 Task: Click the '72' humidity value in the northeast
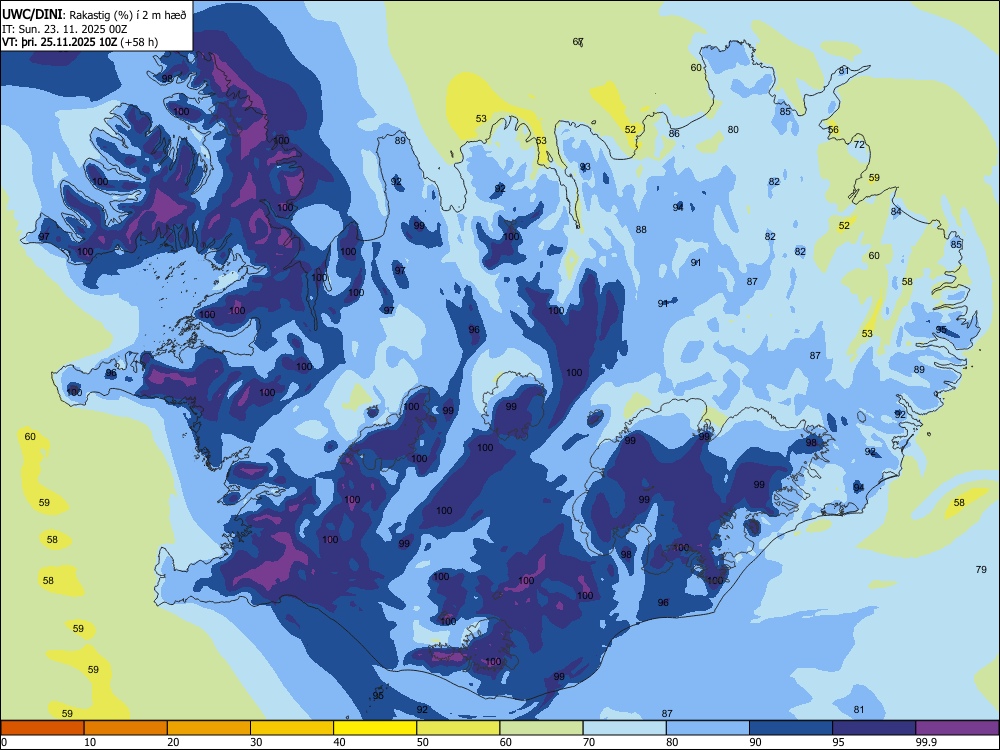pos(859,145)
